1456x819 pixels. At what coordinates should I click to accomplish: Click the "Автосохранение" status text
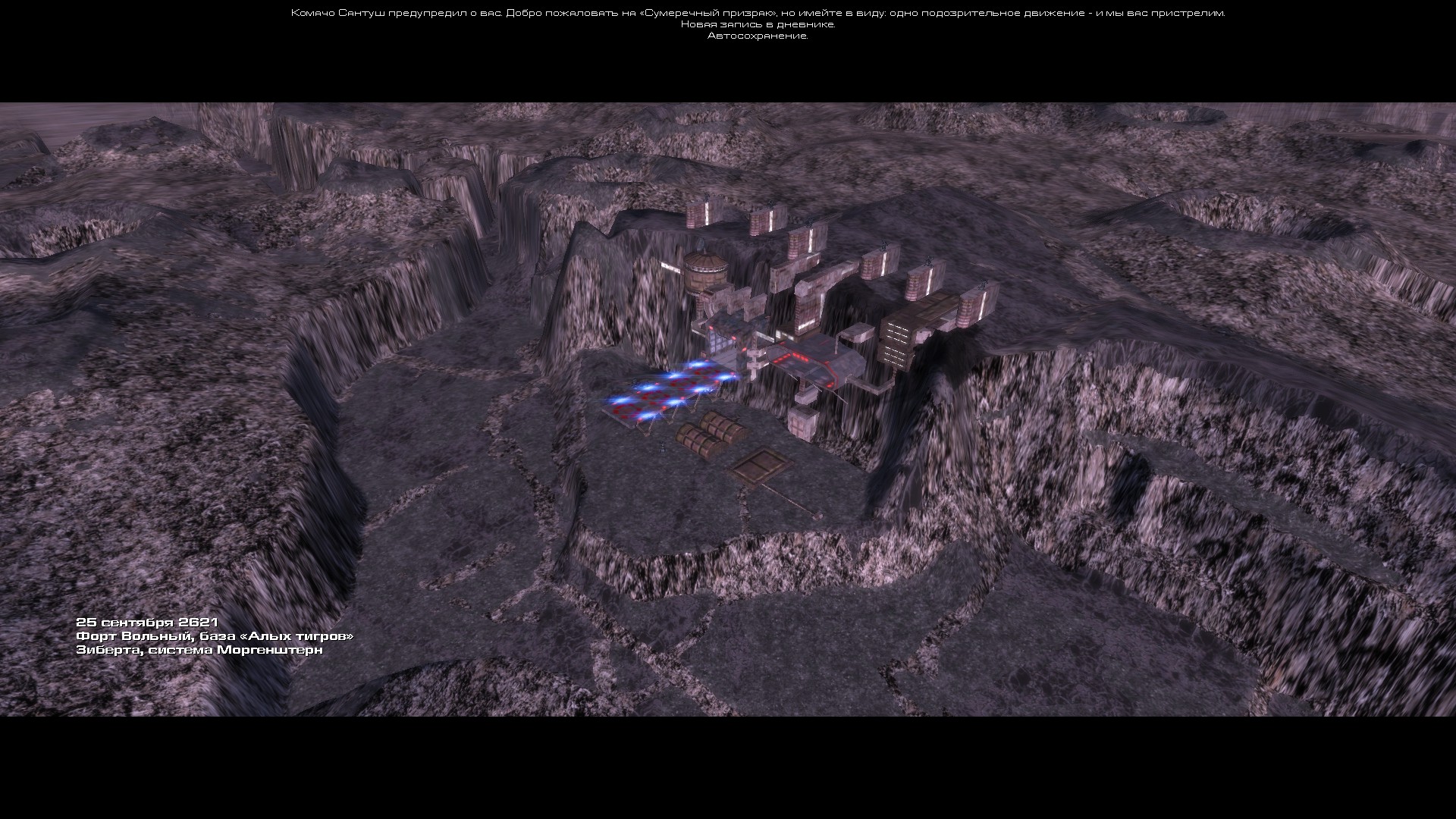tap(758, 36)
